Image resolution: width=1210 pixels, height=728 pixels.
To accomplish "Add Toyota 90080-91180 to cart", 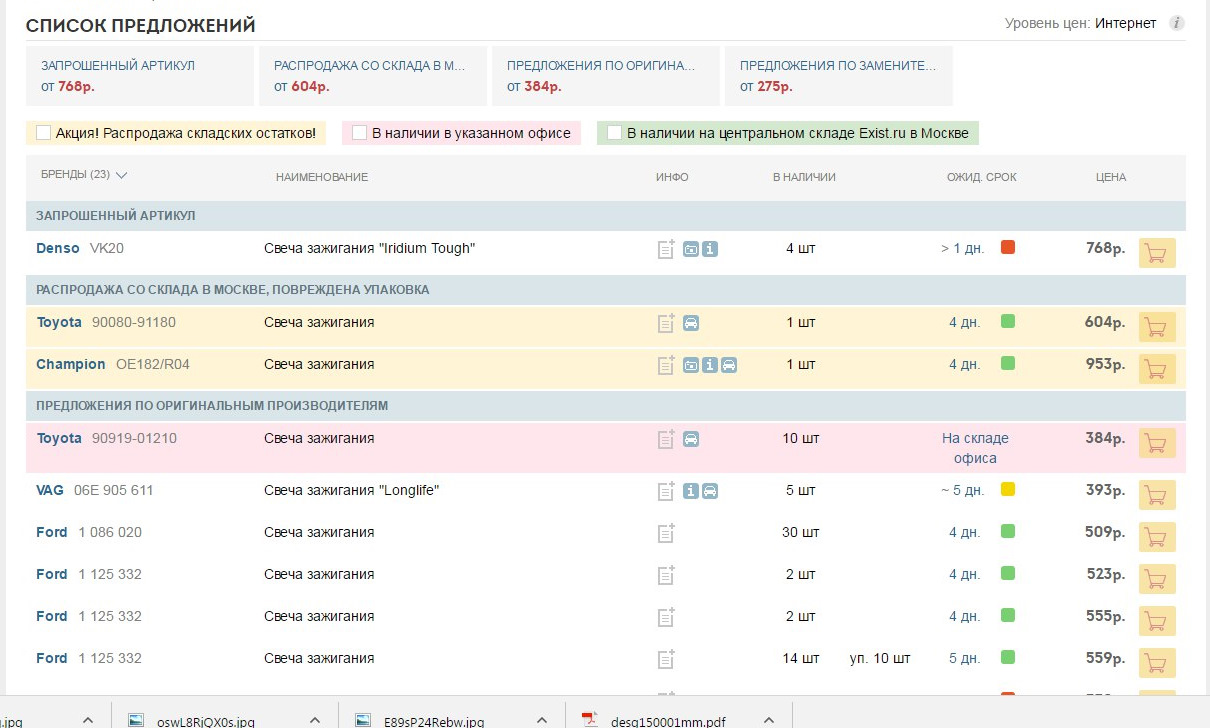I will click(1157, 326).
